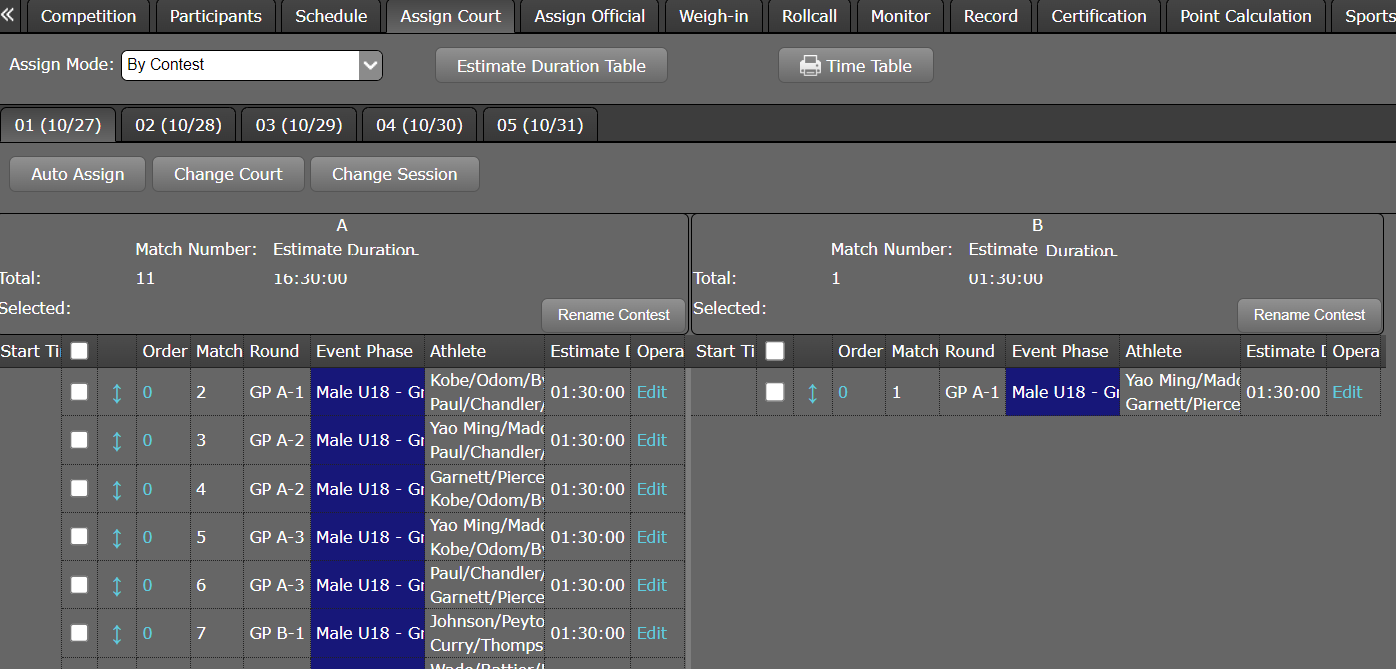The image size is (1396, 669).
Task: Open the Point Calculation tab
Action: pos(1245,17)
